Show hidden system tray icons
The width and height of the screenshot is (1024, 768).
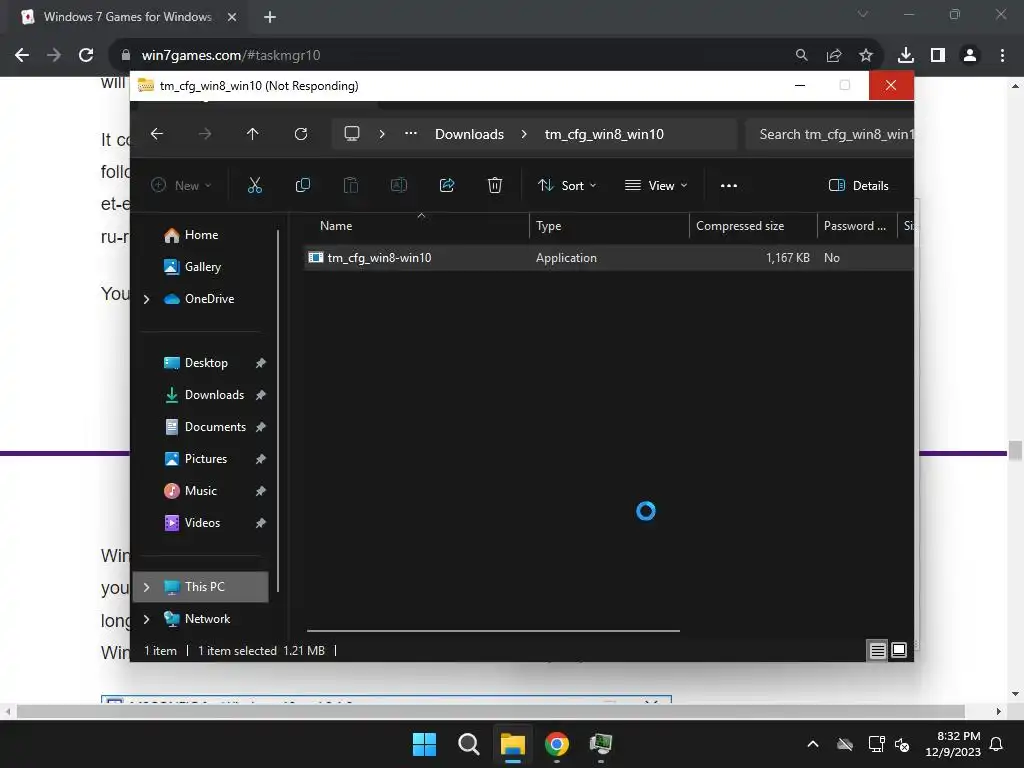813,744
